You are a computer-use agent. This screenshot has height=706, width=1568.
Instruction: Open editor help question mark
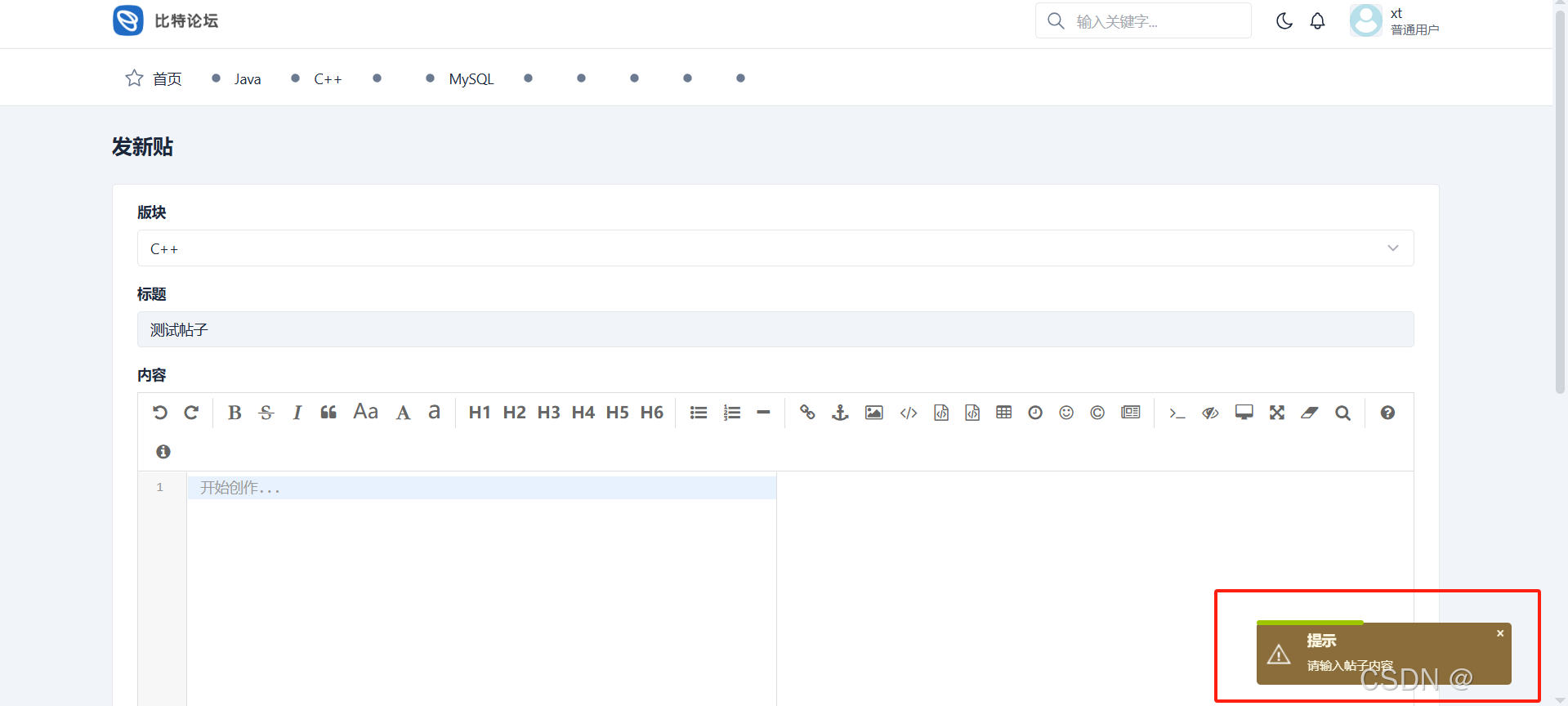(x=1387, y=413)
